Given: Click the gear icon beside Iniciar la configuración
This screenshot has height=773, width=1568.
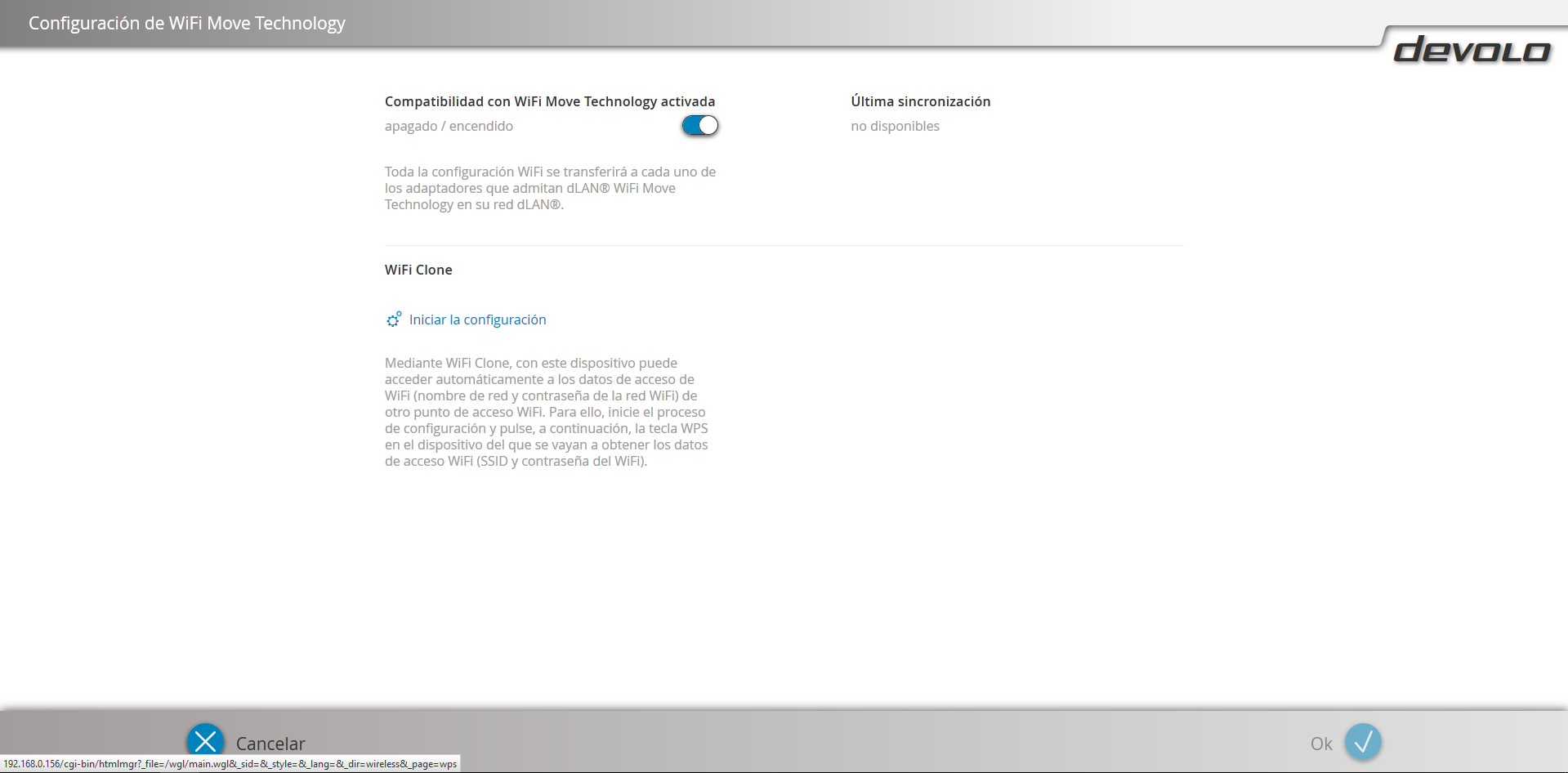Looking at the screenshot, I should [x=394, y=319].
